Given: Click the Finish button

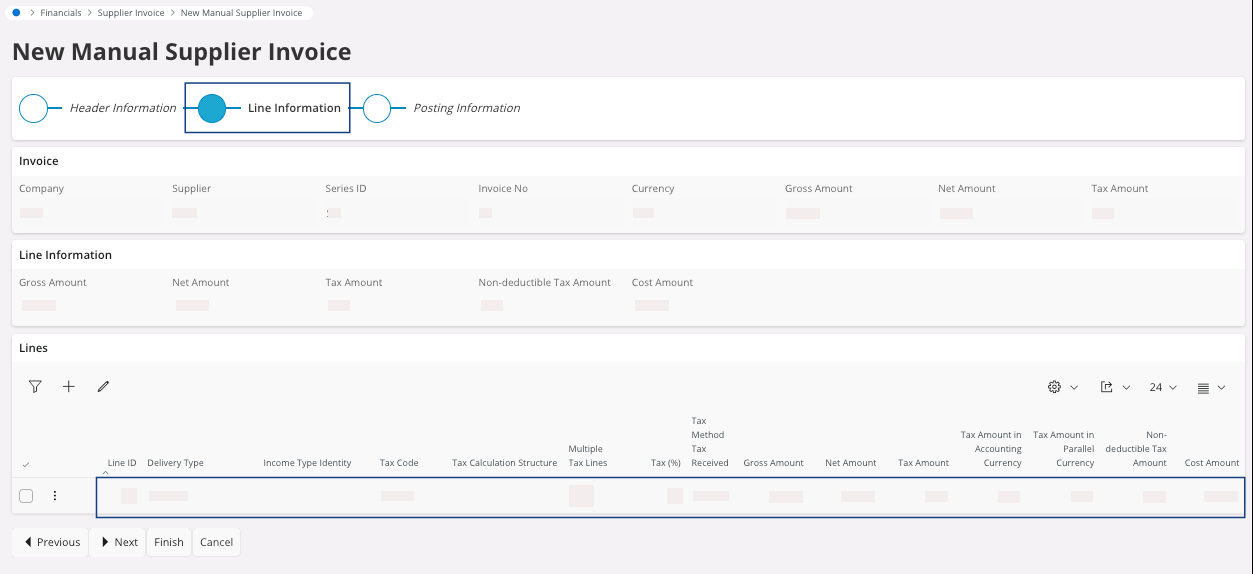Looking at the screenshot, I should pyautogui.click(x=169, y=542).
